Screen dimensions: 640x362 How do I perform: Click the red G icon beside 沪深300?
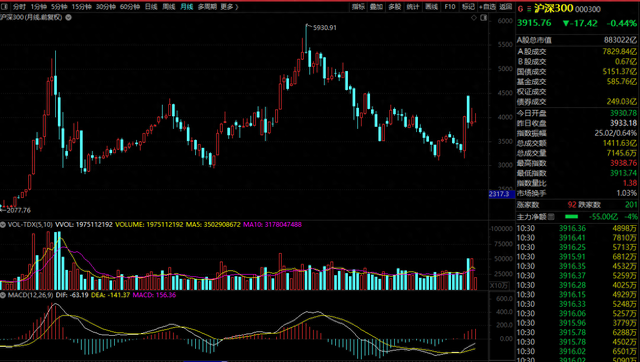(x=520, y=8)
